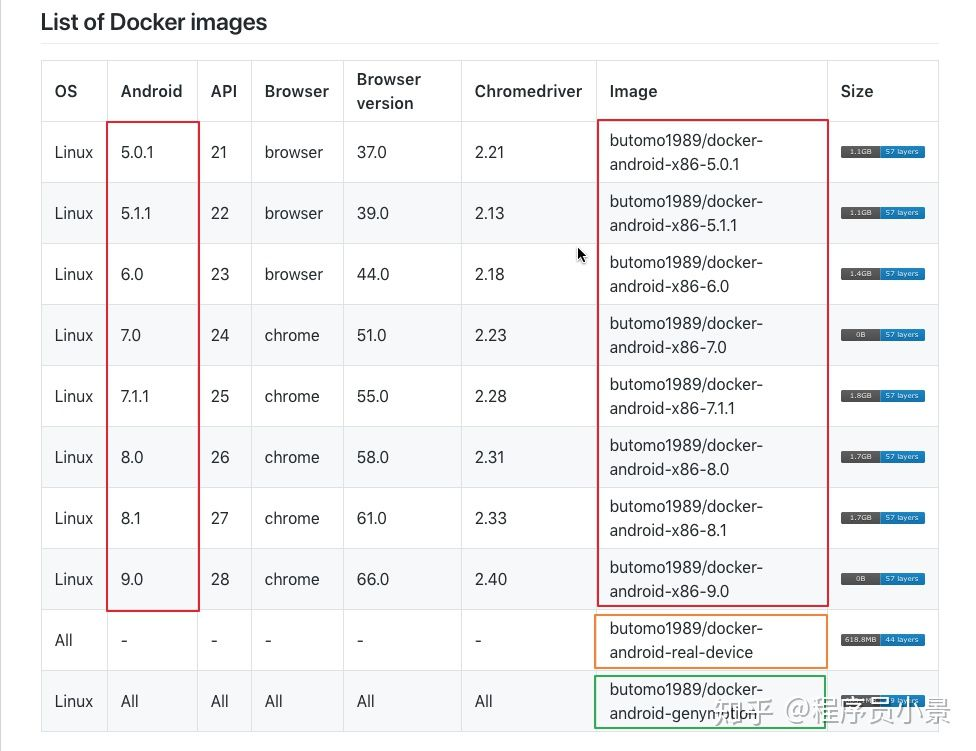Screen dimensions: 976x751
Task: Click the Chromedriver column header
Action: pos(528,91)
